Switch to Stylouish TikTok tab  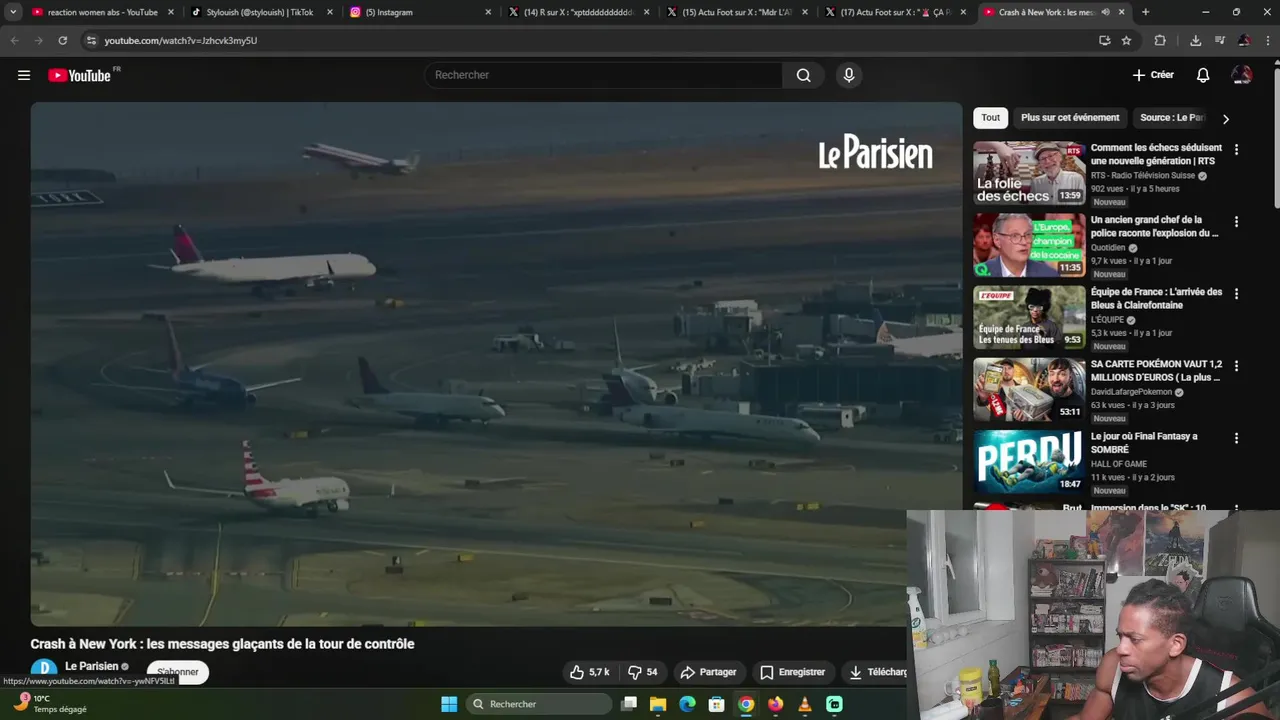click(260, 12)
